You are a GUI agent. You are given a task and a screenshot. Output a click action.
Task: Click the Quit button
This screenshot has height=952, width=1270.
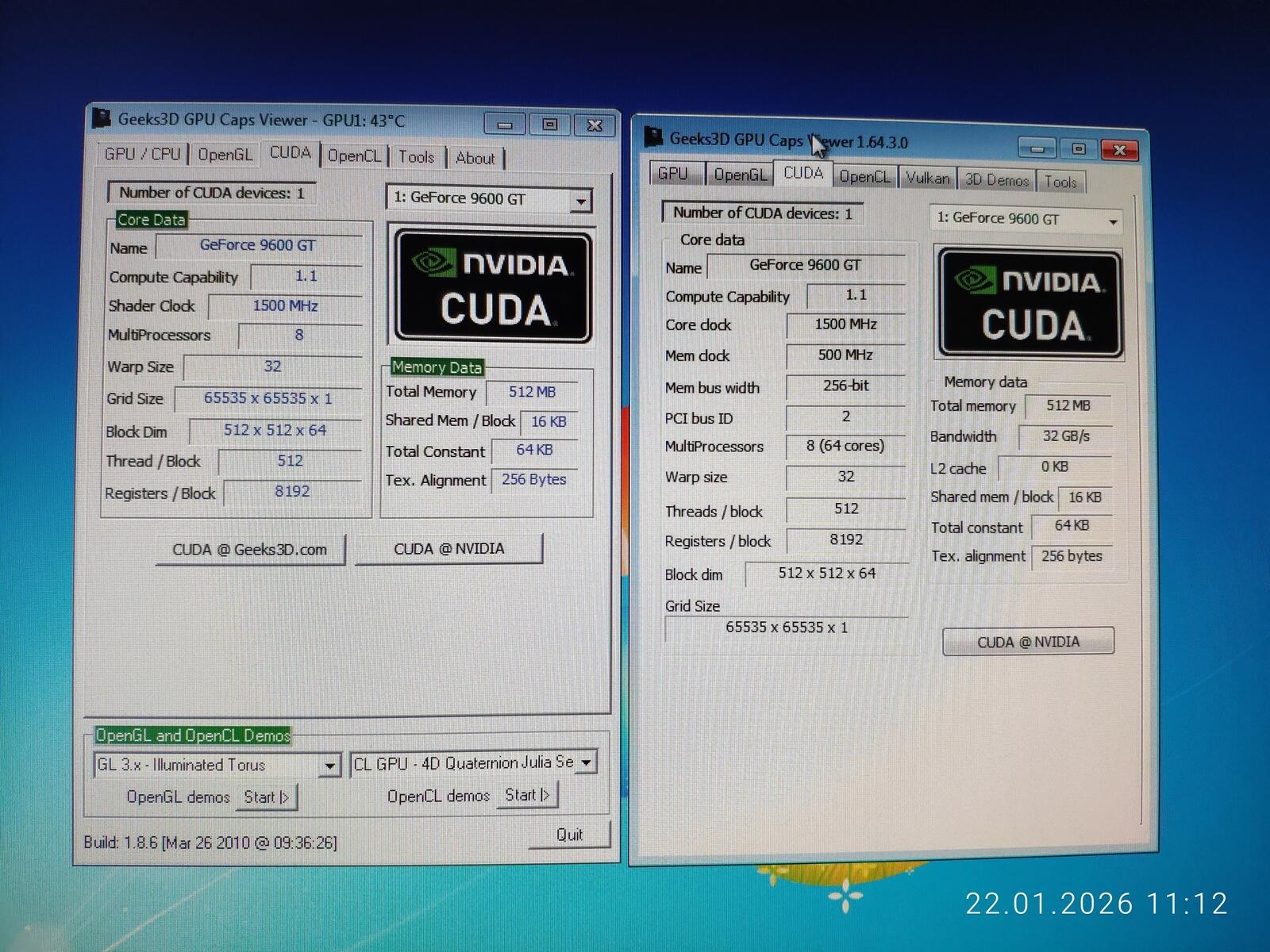coord(570,835)
